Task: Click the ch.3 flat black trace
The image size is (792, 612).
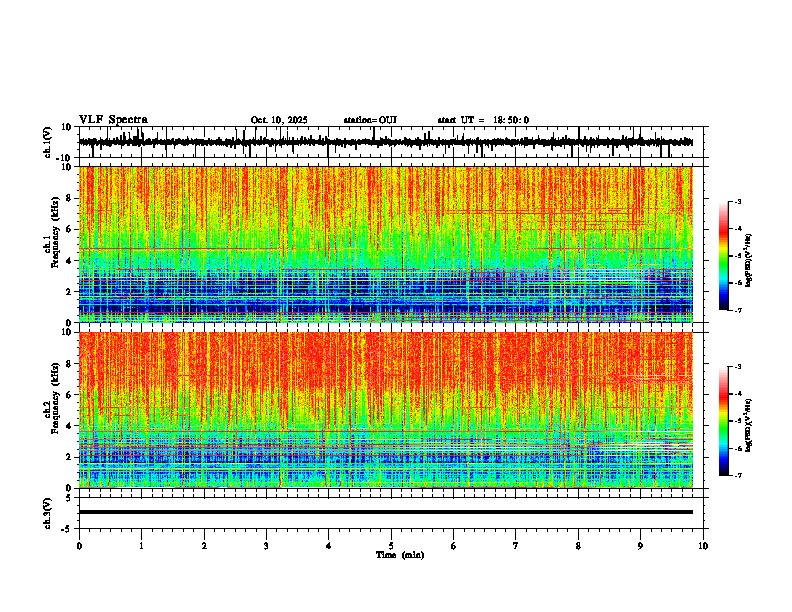Action: [386, 512]
